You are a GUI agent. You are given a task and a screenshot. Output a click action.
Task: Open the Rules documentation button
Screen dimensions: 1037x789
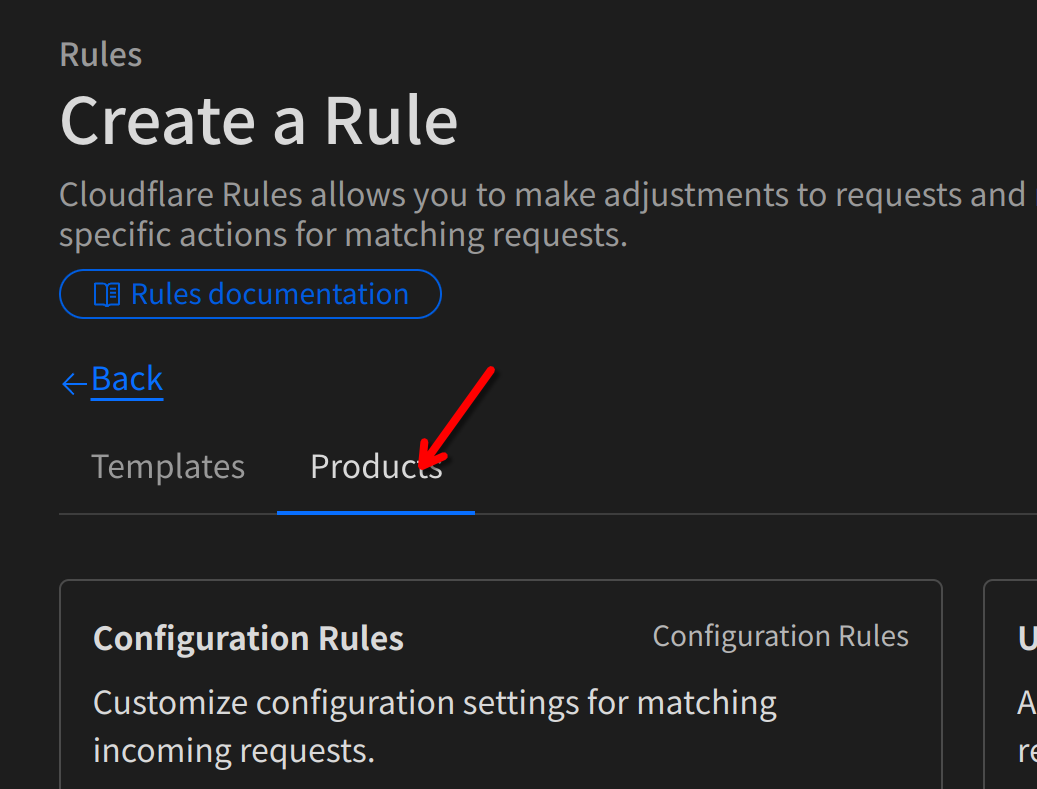(x=250, y=294)
